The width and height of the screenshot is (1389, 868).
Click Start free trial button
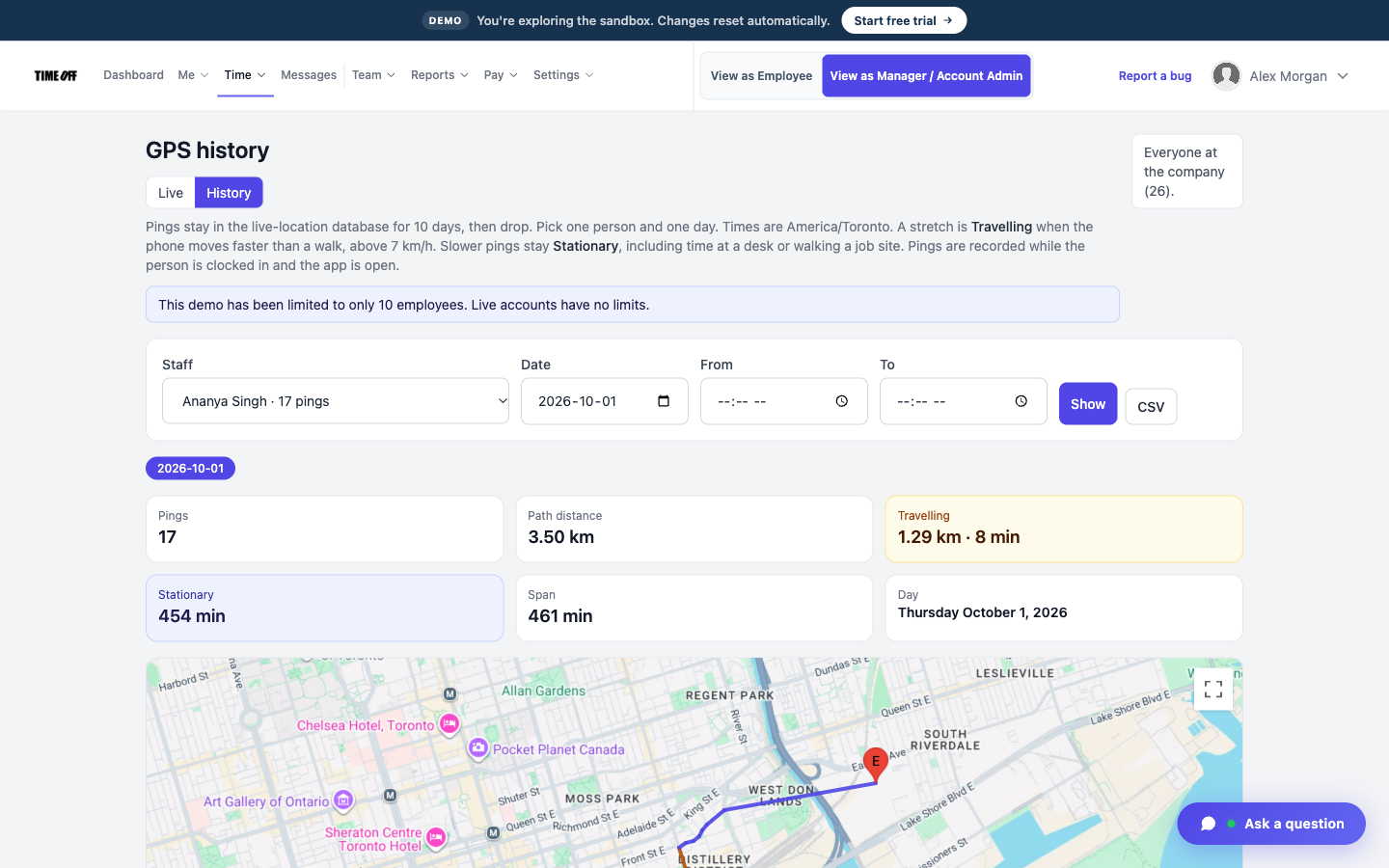(904, 20)
